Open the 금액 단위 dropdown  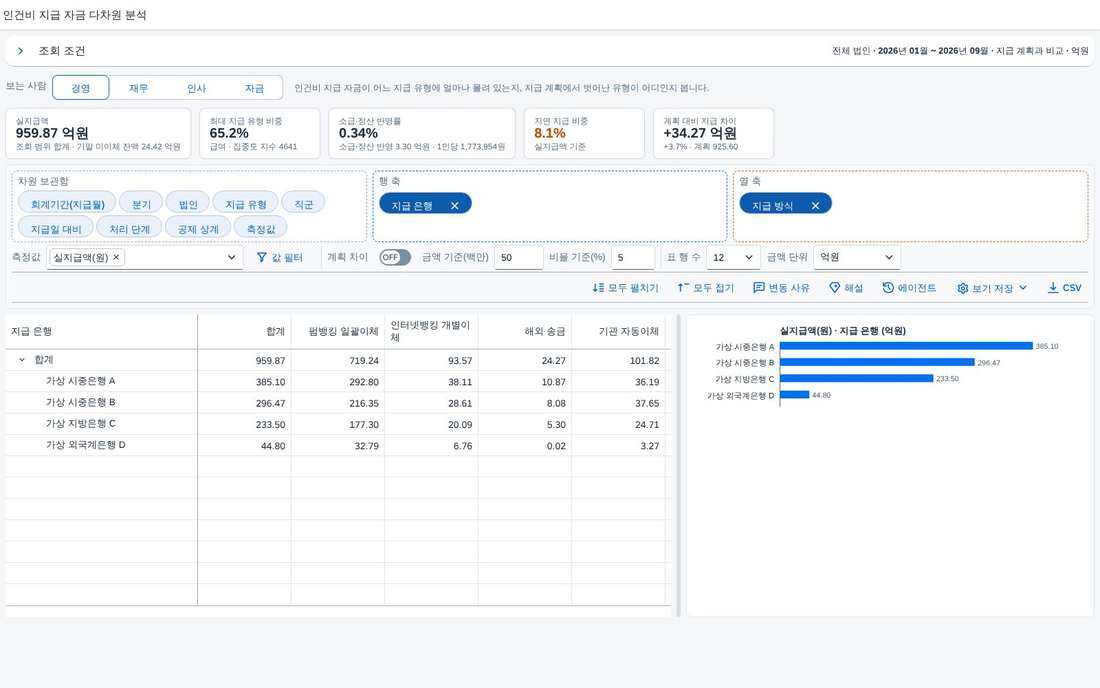(x=857, y=257)
